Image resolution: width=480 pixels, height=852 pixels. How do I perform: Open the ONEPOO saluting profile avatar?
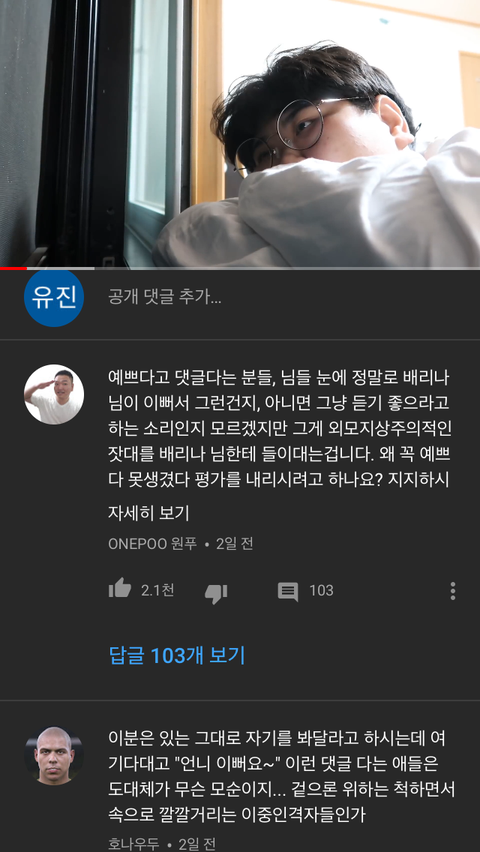click(x=54, y=394)
